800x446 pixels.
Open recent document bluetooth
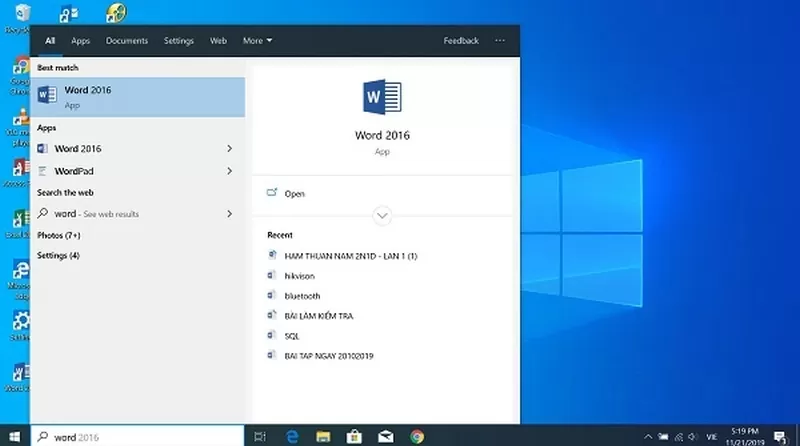click(302, 296)
